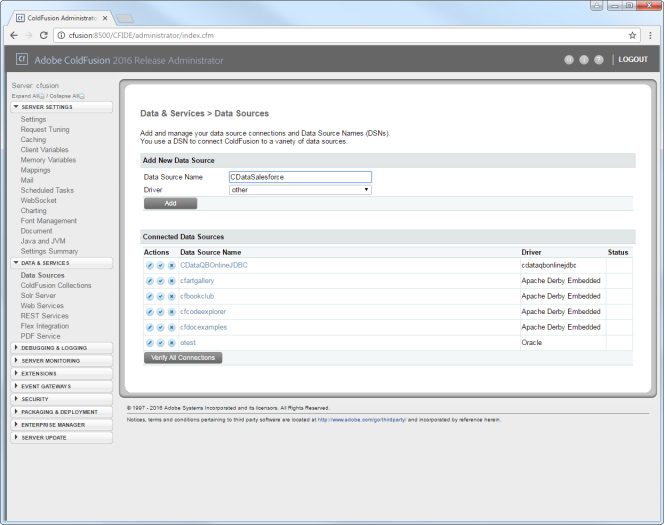Expand the EVENT GATEWAYS section
This screenshot has width=665, height=525.
(61, 386)
